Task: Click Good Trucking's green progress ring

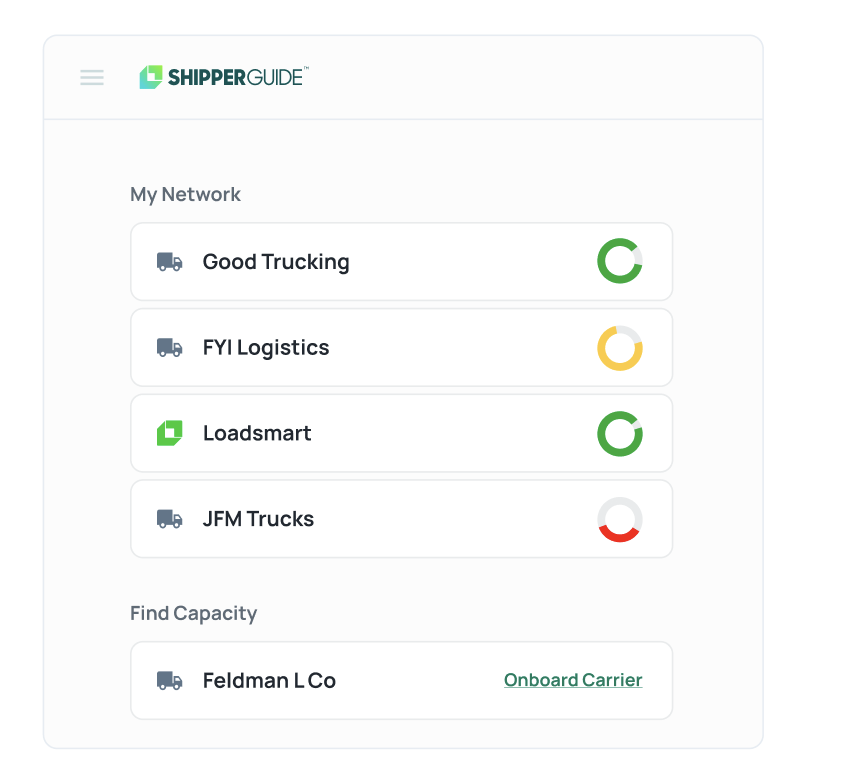Action: tap(620, 261)
